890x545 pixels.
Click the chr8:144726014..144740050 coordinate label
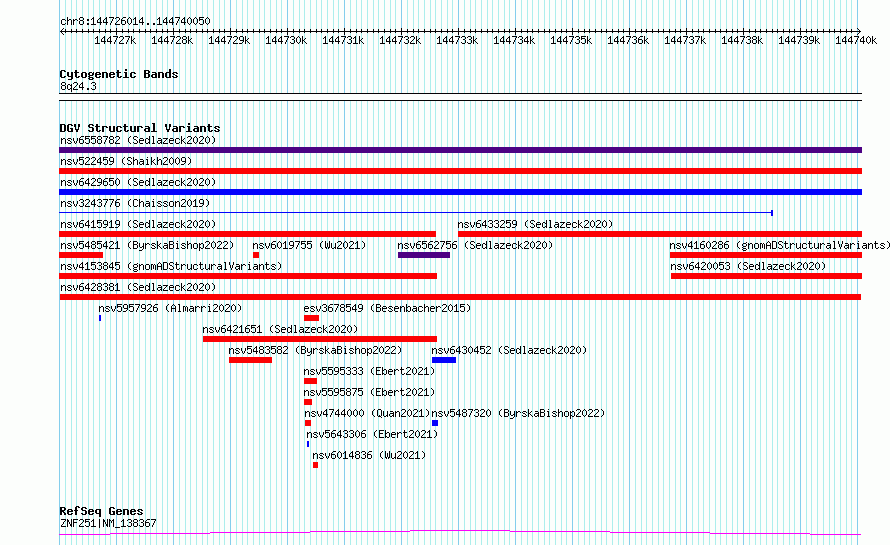pyautogui.click(x=135, y=22)
